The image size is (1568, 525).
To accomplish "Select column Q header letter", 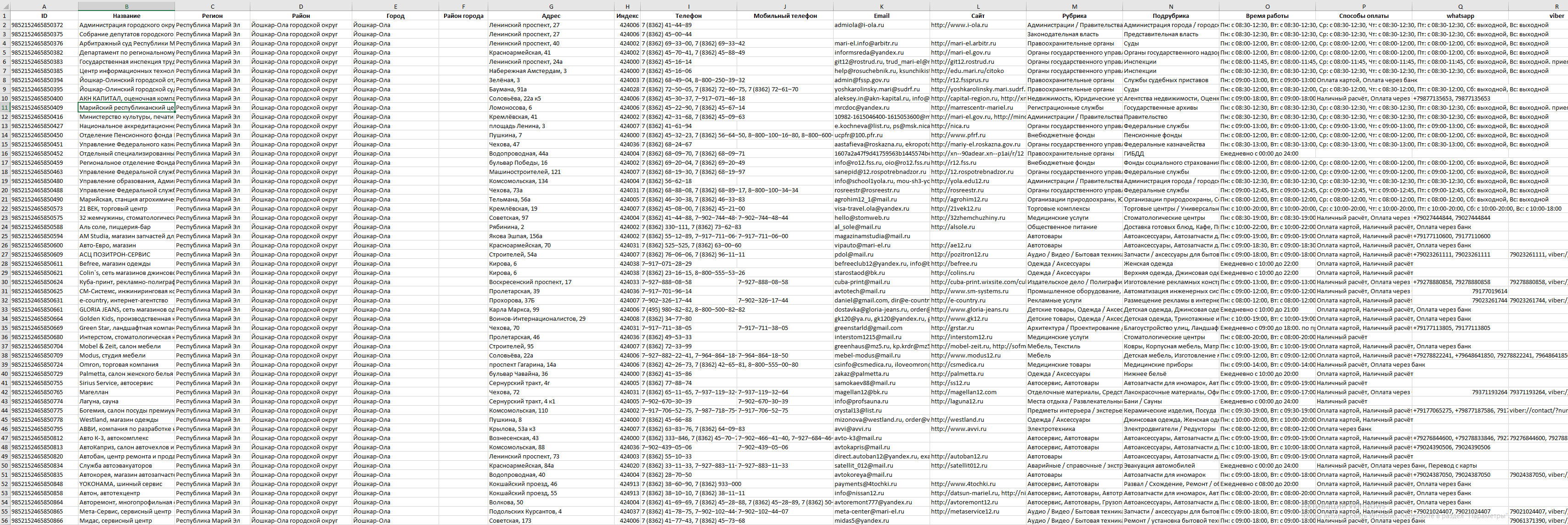I will [x=1460, y=7].
